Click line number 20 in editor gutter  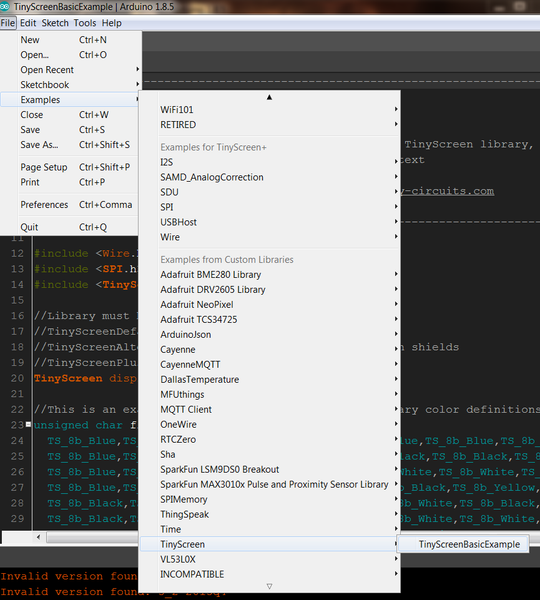(x=17, y=378)
